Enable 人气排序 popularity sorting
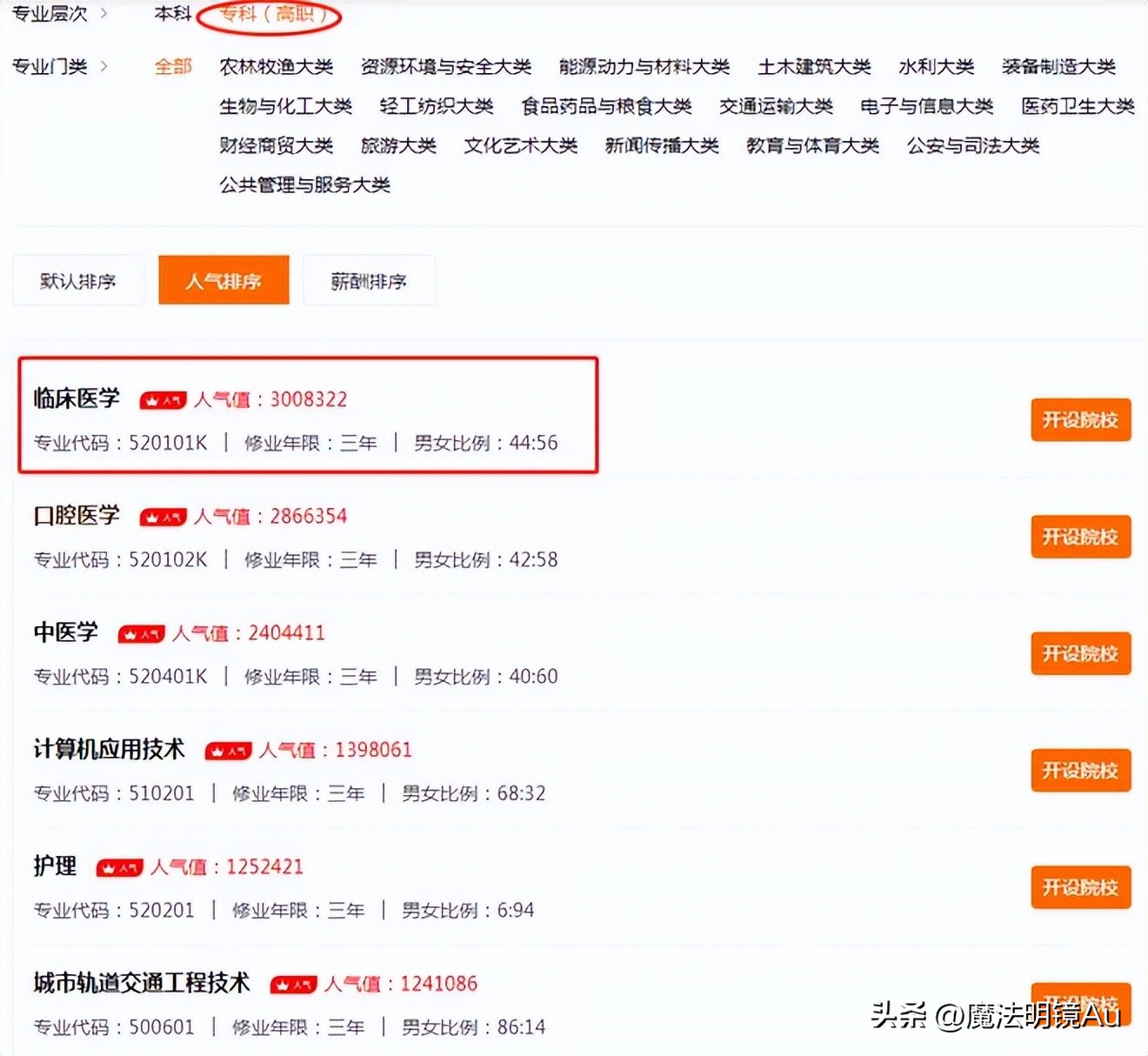Image resolution: width=1148 pixels, height=1056 pixels. click(x=224, y=280)
